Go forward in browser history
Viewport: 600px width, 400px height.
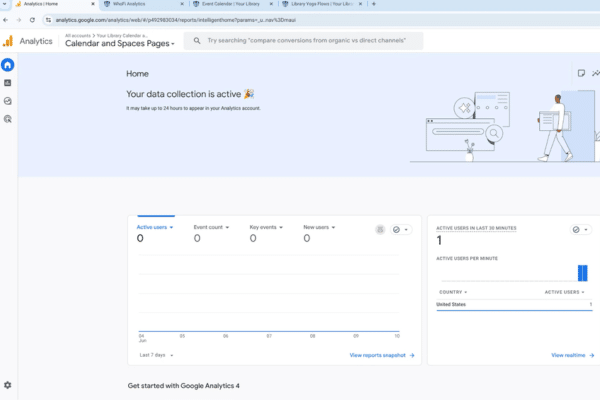(19, 20)
